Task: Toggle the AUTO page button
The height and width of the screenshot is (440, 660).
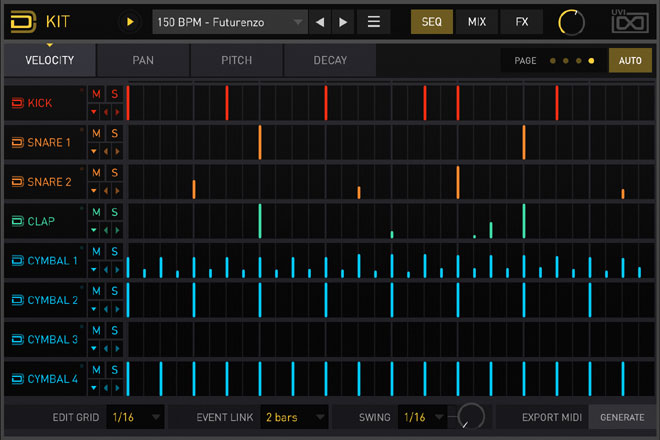Action: pyautogui.click(x=630, y=61)
